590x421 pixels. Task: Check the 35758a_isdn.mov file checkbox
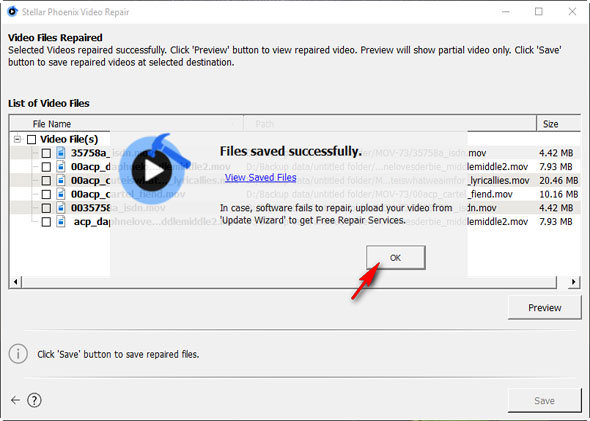click(x=46, y=153)
